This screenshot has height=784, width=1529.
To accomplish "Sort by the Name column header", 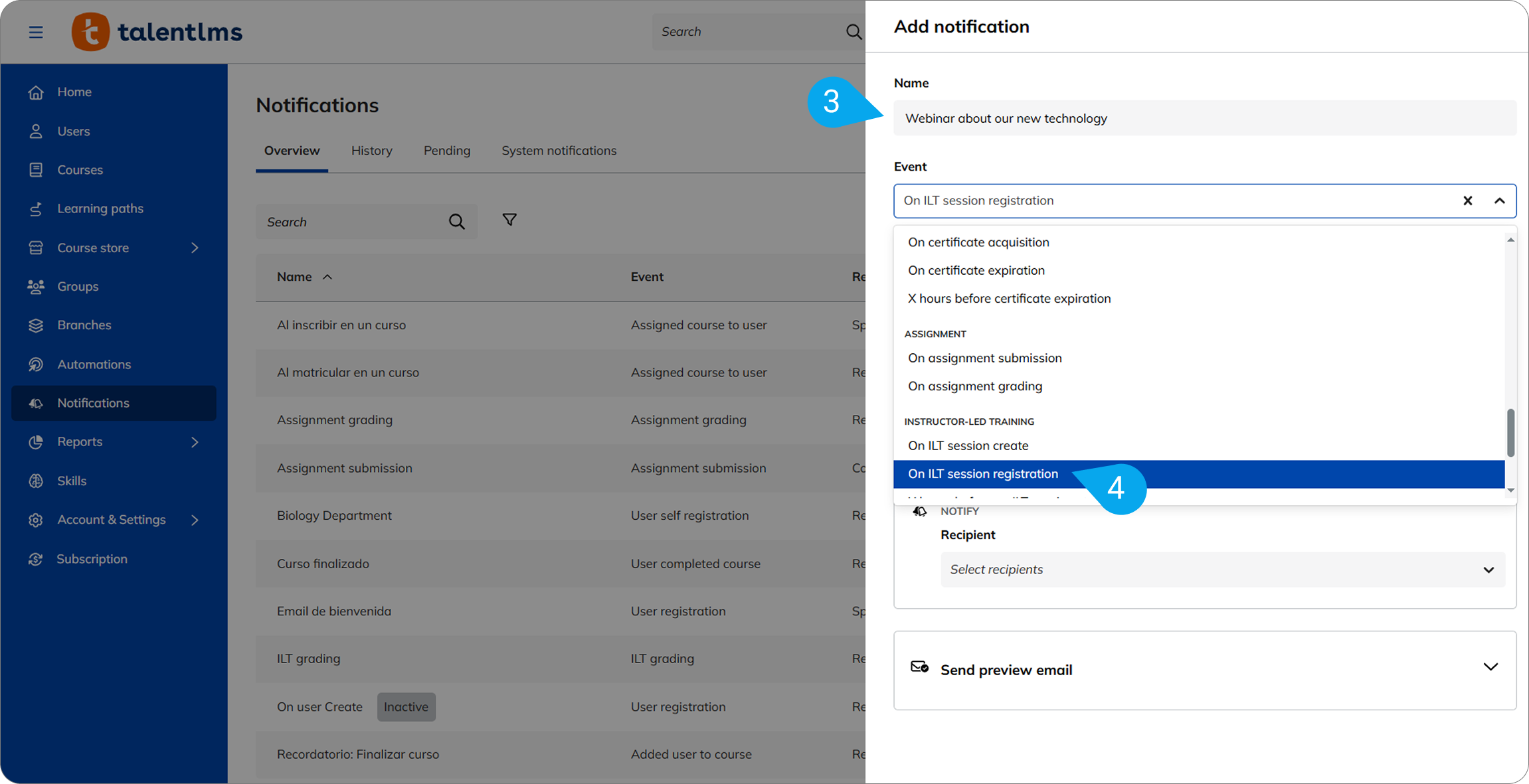I will (294, 277).
